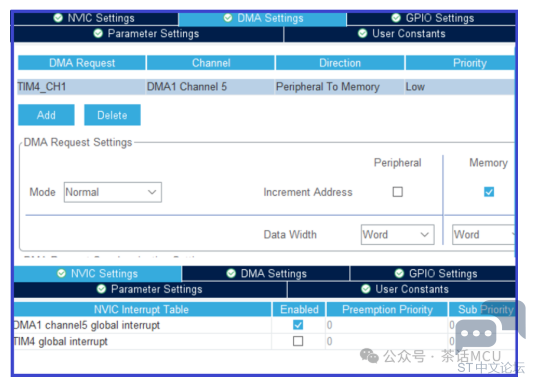This screenshot has width=534, height=383.
Task: Switch to NVIC Settings tab in lower panel
Action: coord(98,274)
